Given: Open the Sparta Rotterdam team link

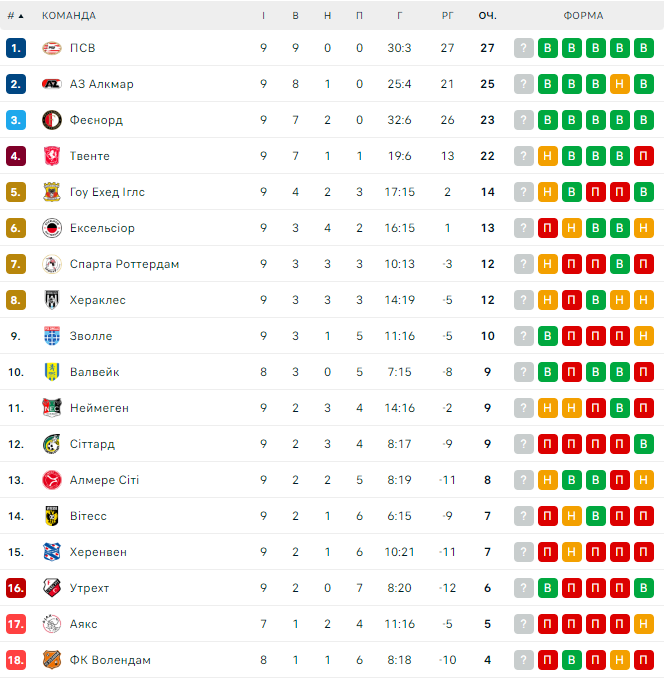Looking at the screenshot, I should pos(124,264).
